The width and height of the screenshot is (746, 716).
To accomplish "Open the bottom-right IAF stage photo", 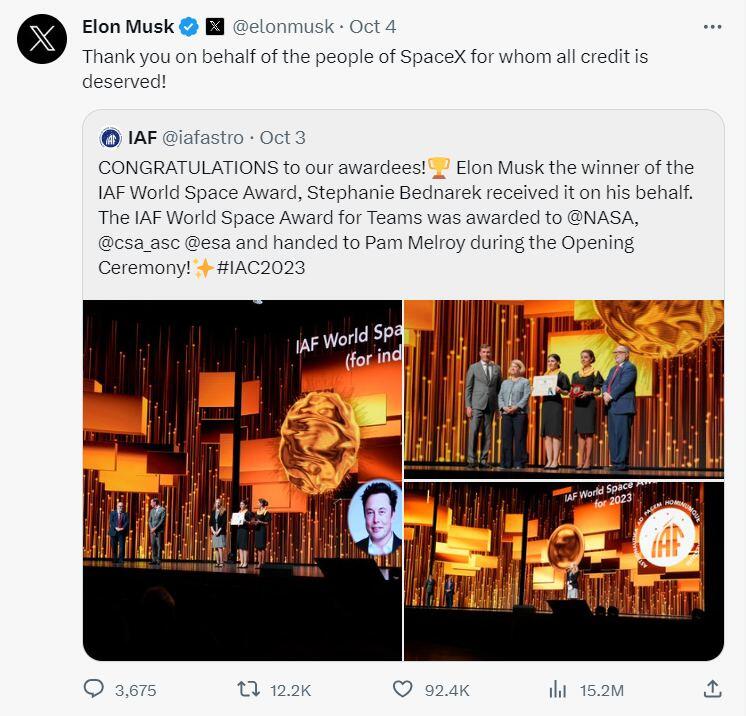I will coord(563,571).
